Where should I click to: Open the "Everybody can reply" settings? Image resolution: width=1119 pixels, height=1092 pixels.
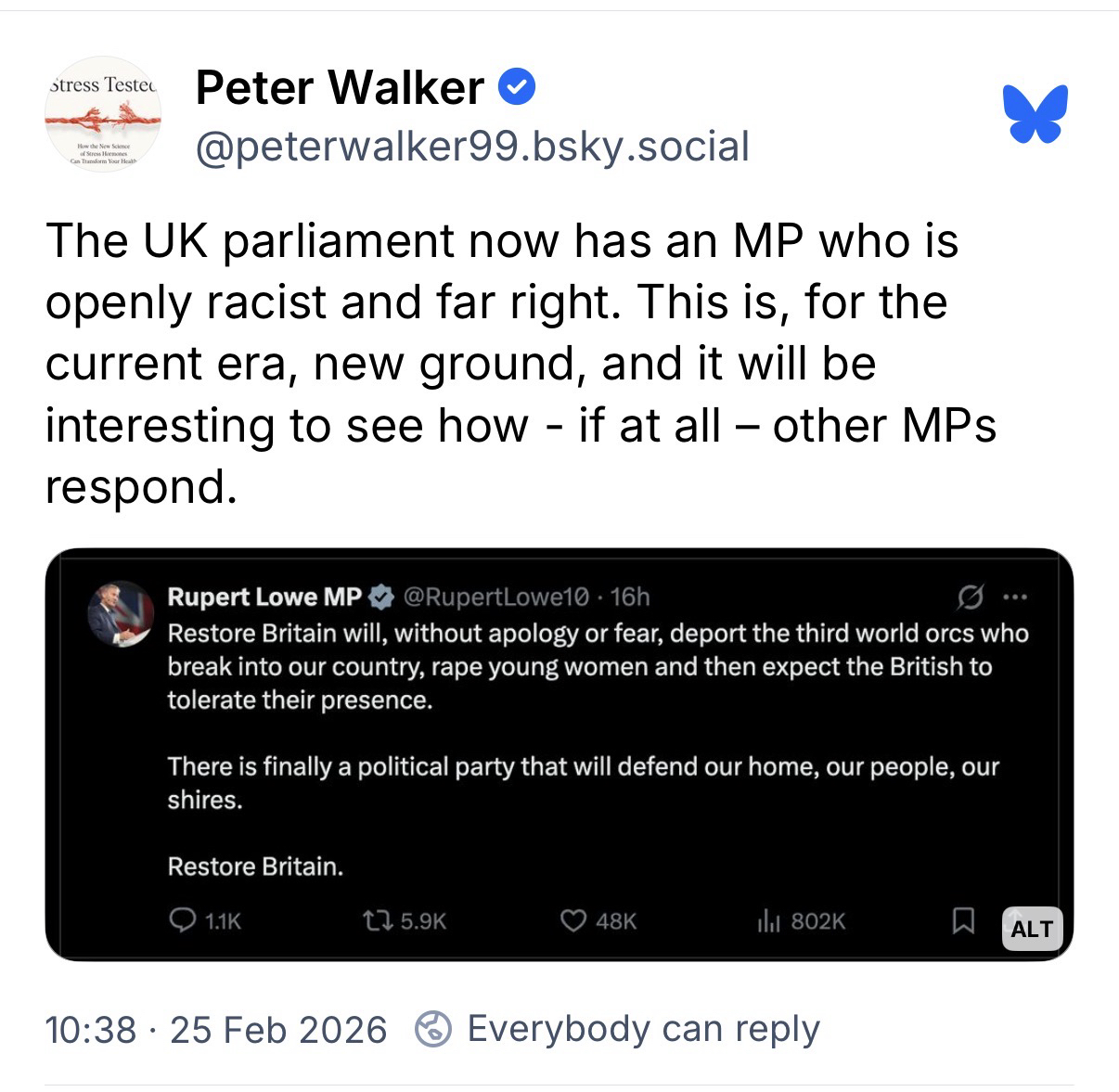pos(642,1029)
